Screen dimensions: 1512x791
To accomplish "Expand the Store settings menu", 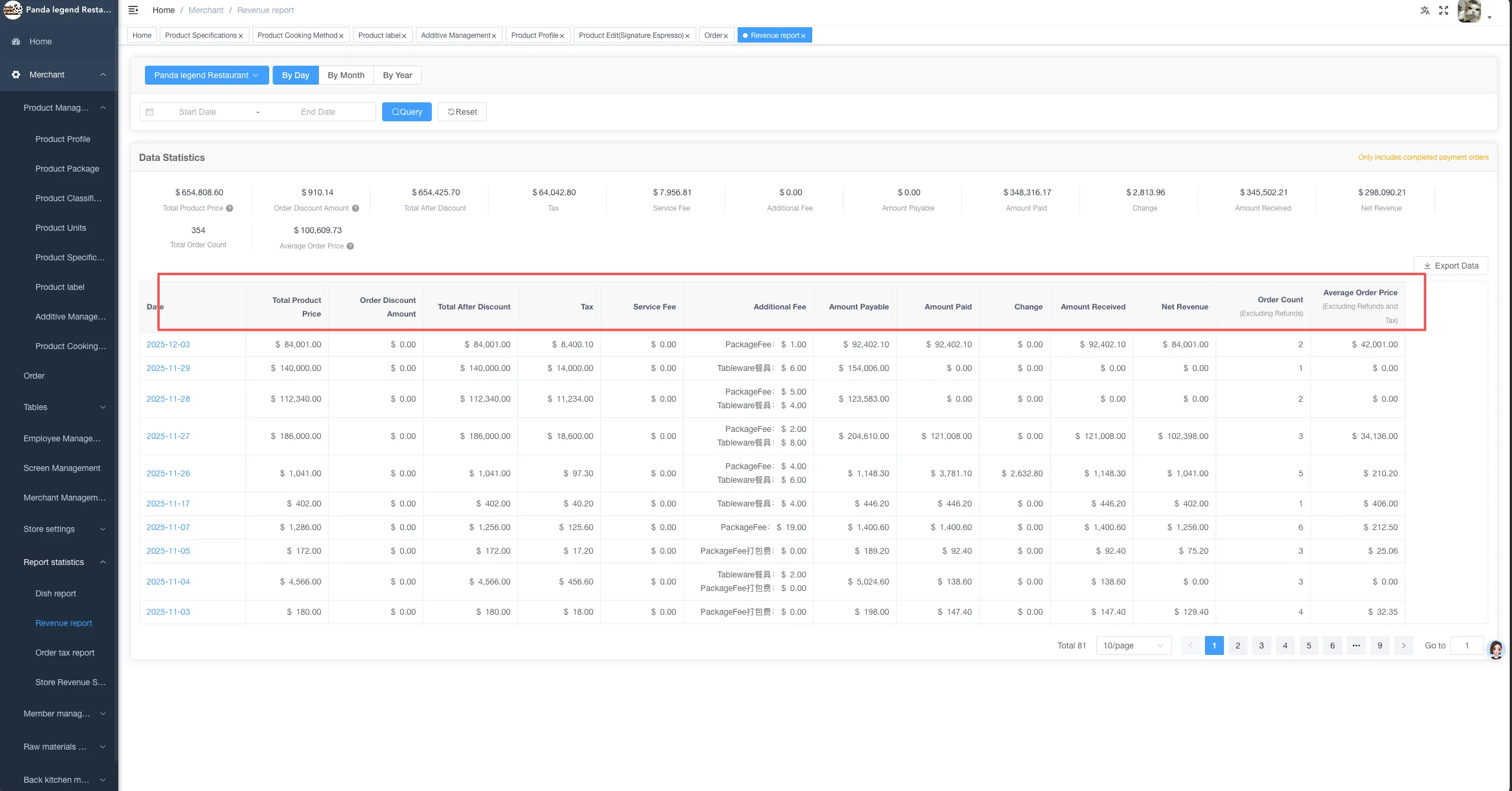I will (x=64, y=529).
